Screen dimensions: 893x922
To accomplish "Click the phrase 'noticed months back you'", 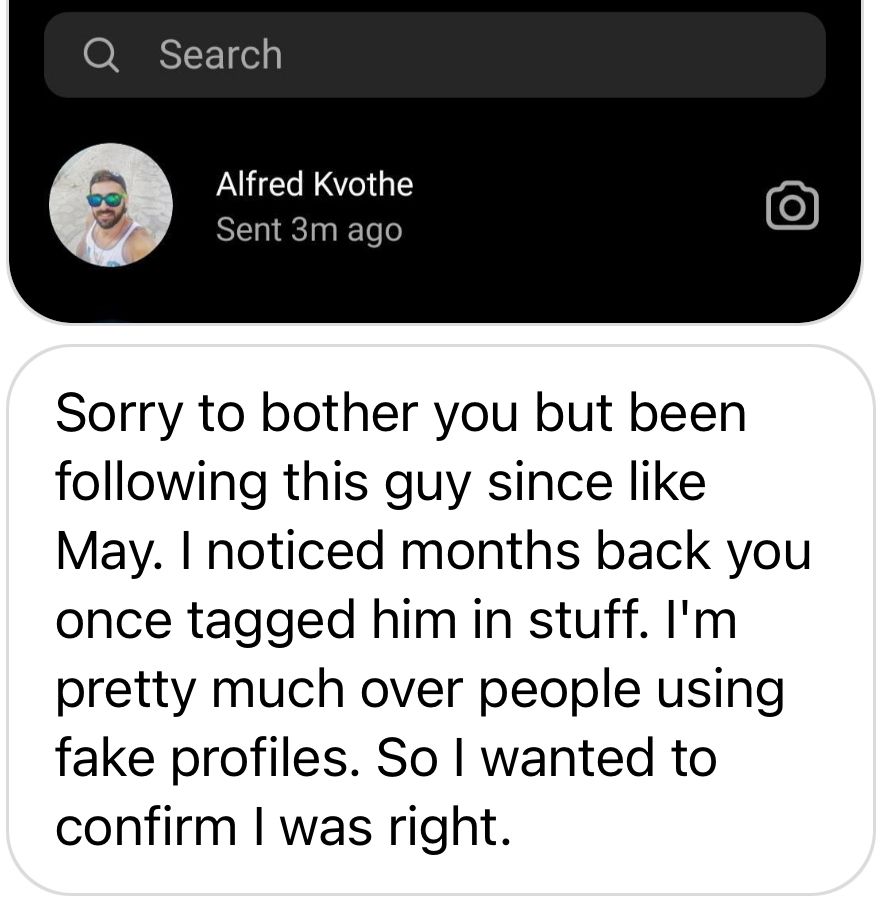I will pyautogui.click(x=509, y=551).
